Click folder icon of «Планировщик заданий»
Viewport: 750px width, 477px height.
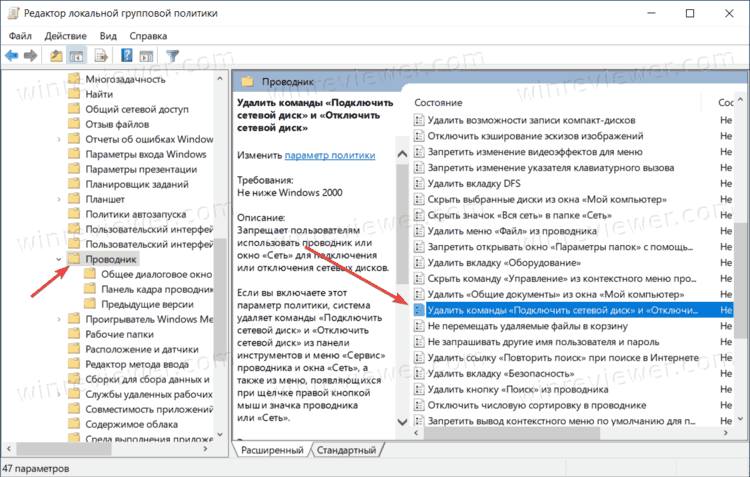(x=74, y=184)
